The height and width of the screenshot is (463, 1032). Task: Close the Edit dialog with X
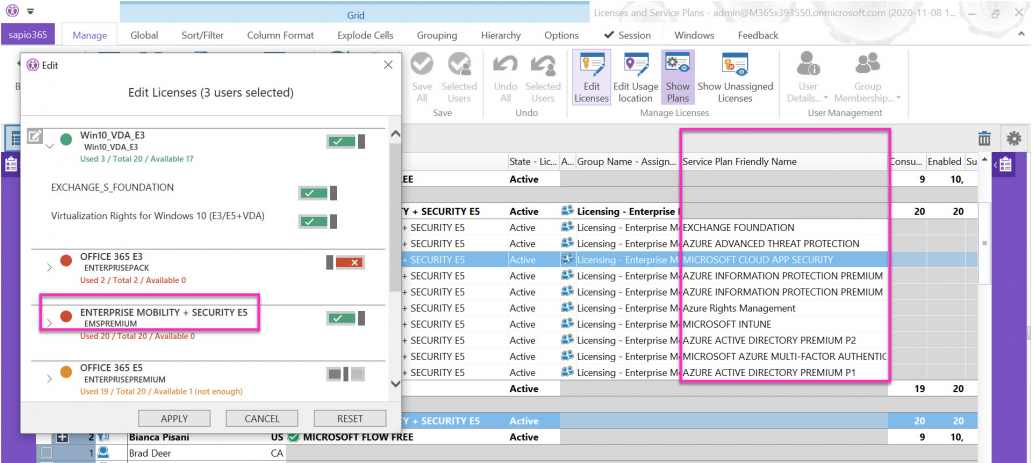(388, 65)
